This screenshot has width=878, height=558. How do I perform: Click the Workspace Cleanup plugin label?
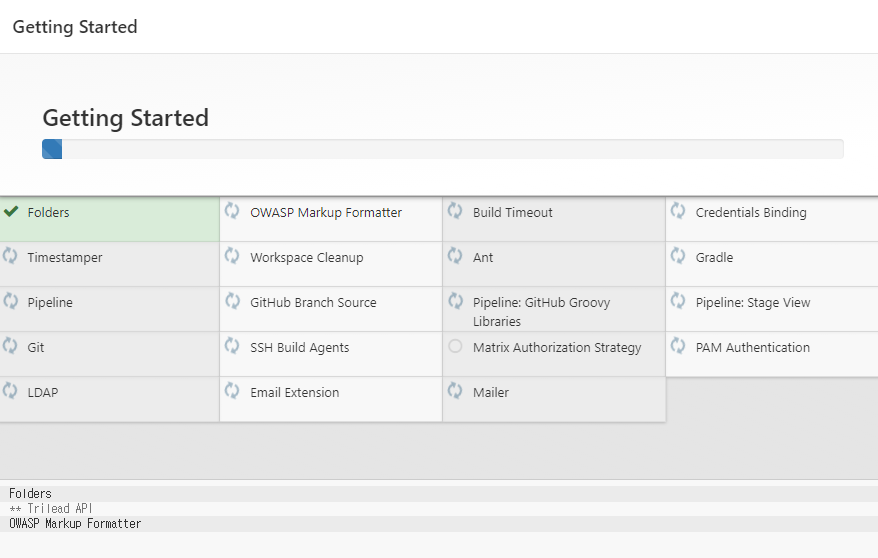(307, 257)
